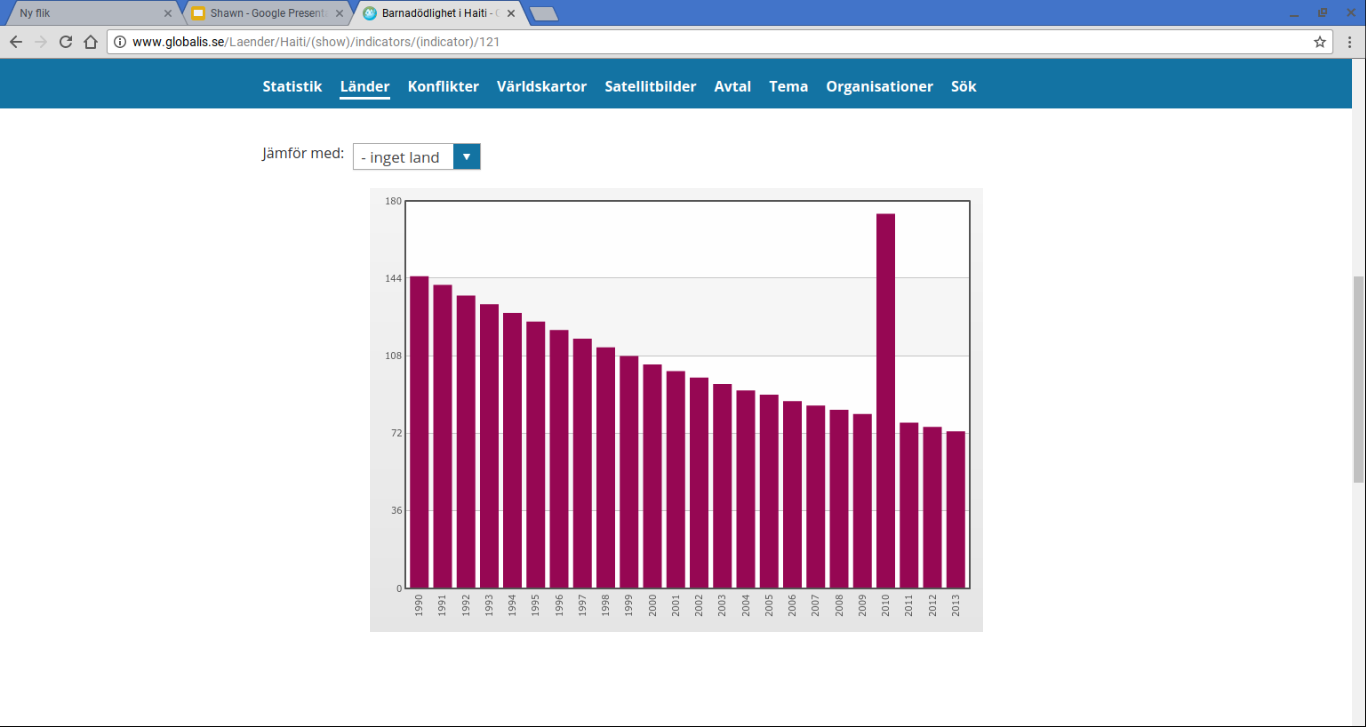
Task: Click the 2009 bar in the chart
Action: coord(862,501)
